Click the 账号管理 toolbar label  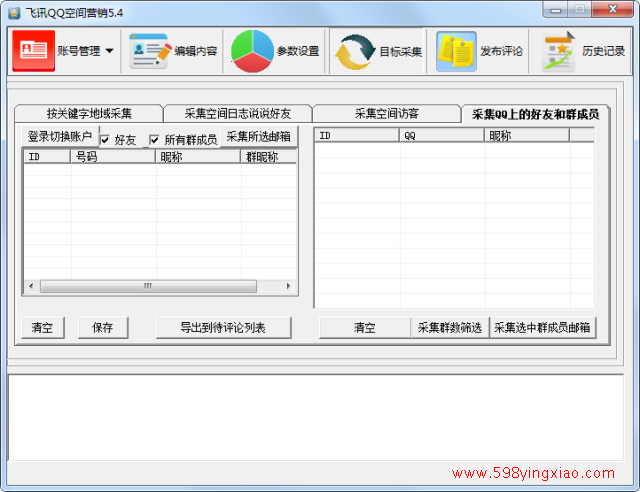pos(79,51)
